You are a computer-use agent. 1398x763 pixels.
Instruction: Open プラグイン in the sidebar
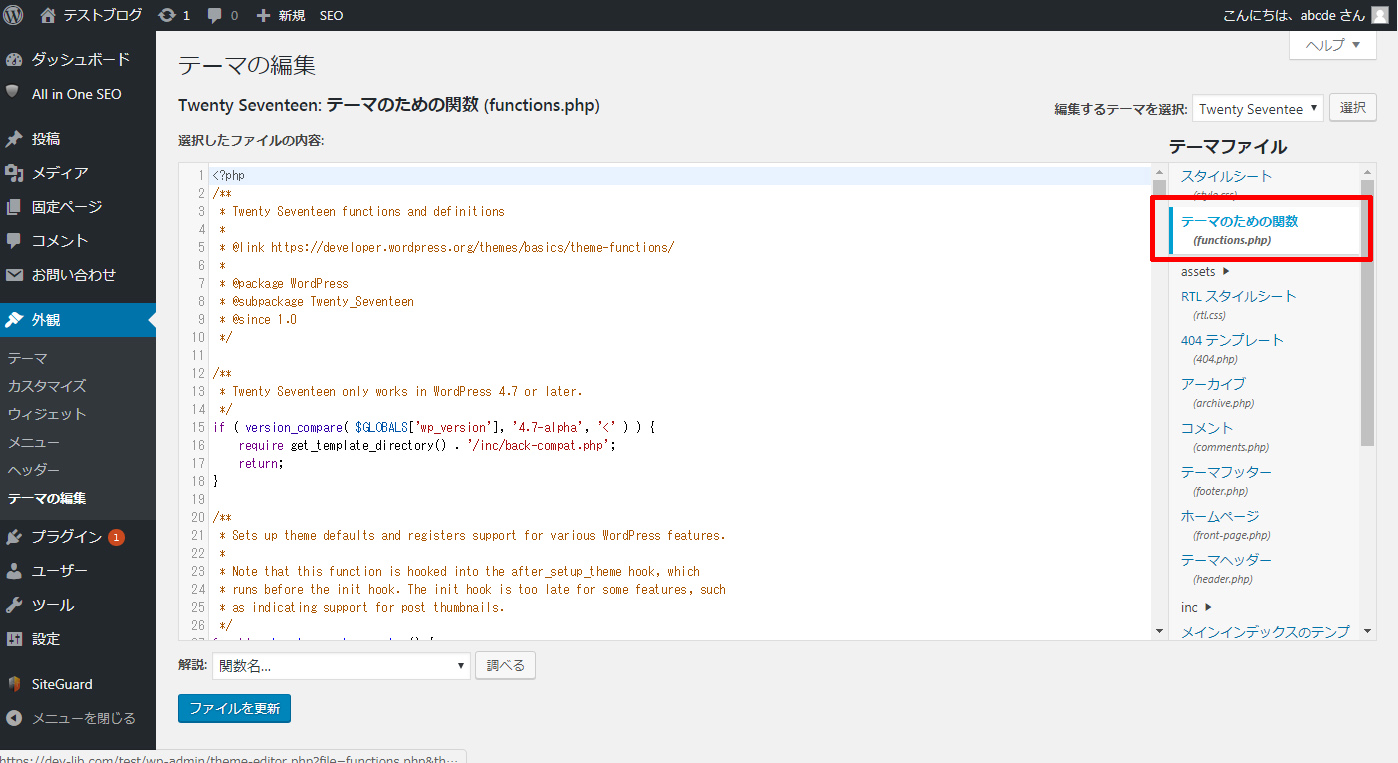coord(66,537)
